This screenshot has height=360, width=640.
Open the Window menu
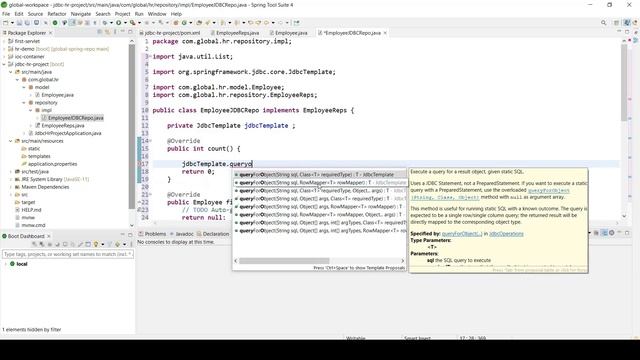(x=157, y=14)
